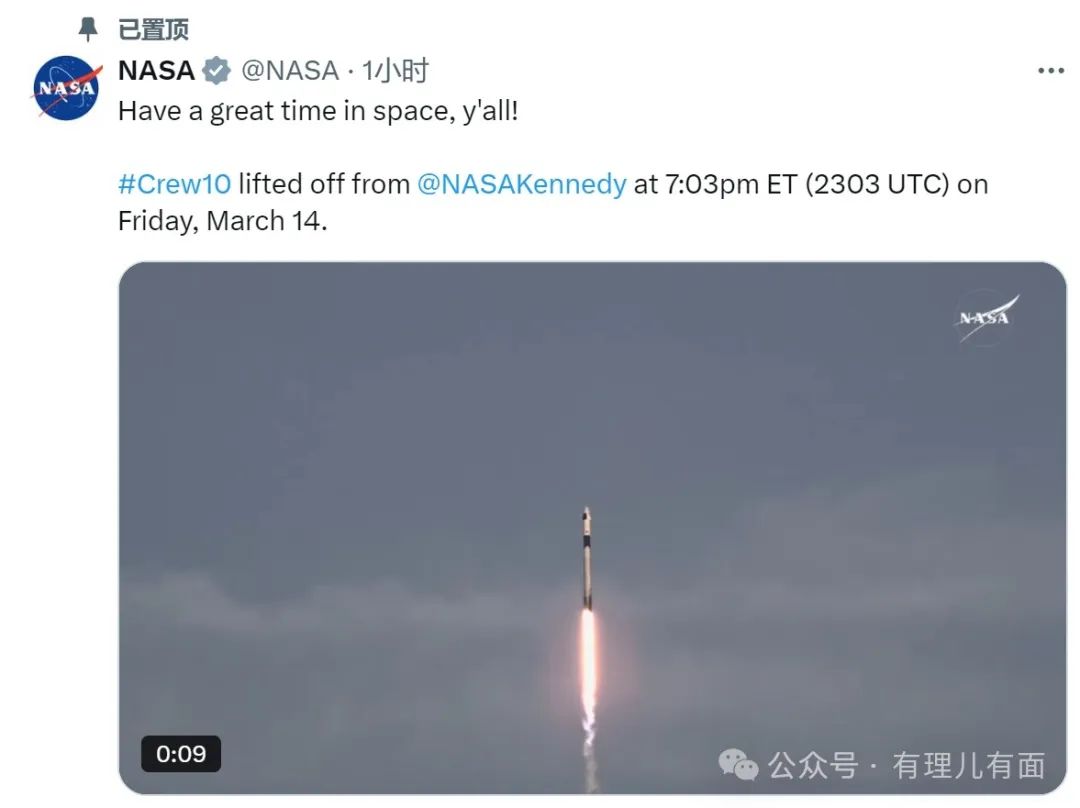Open the @NASAKennedy mention
The image size is (1080, 808).
tap(521, 184)
